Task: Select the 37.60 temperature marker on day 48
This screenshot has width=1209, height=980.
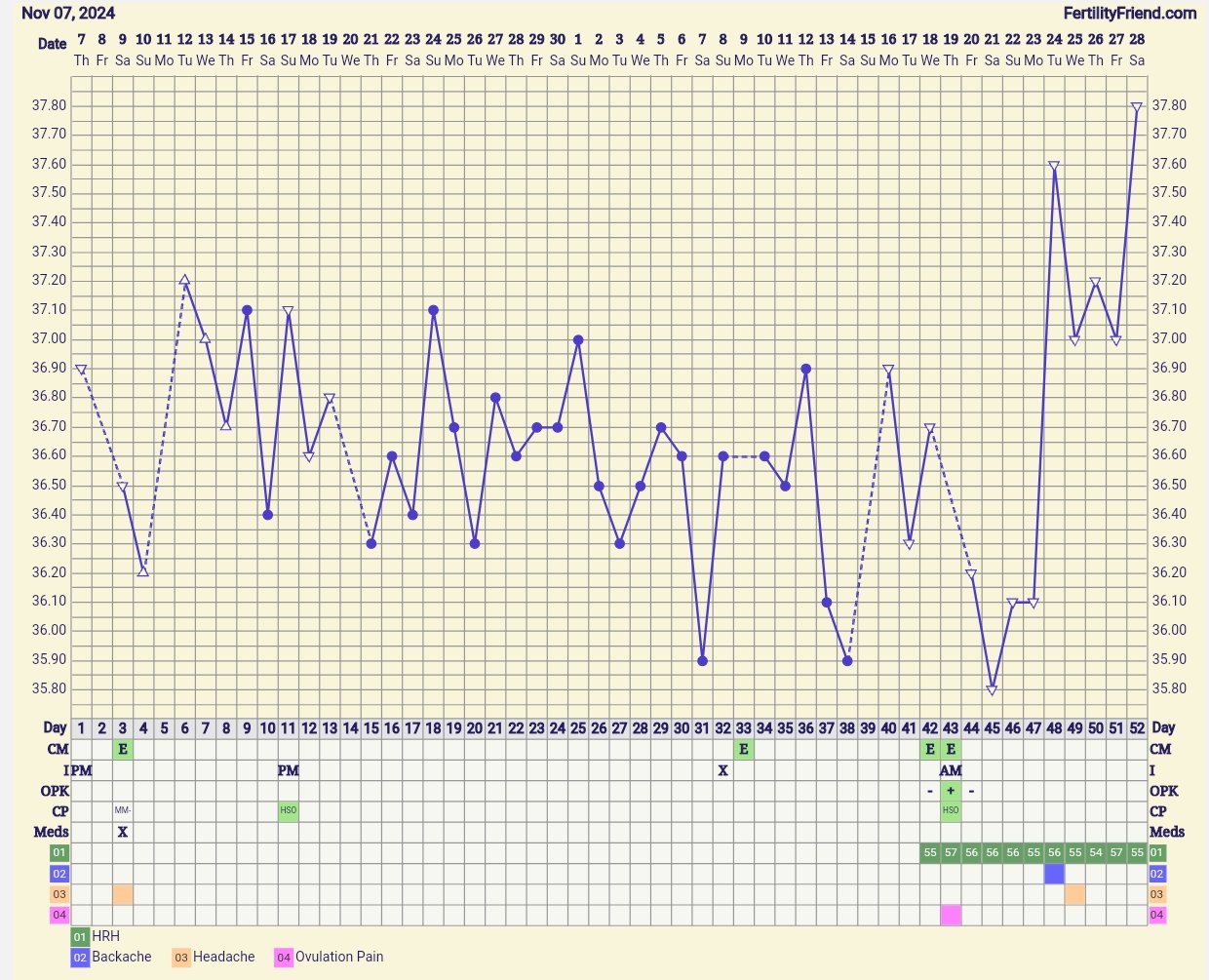Action: (x=1054, y=166)
